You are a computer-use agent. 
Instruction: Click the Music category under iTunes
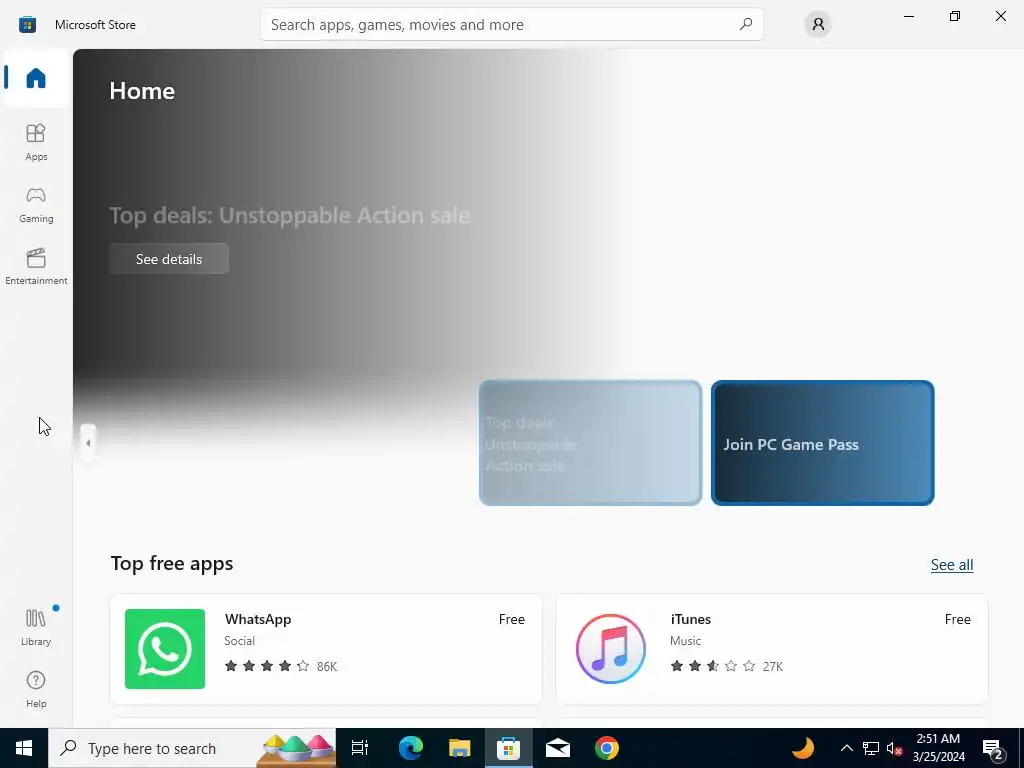[685, 641]
